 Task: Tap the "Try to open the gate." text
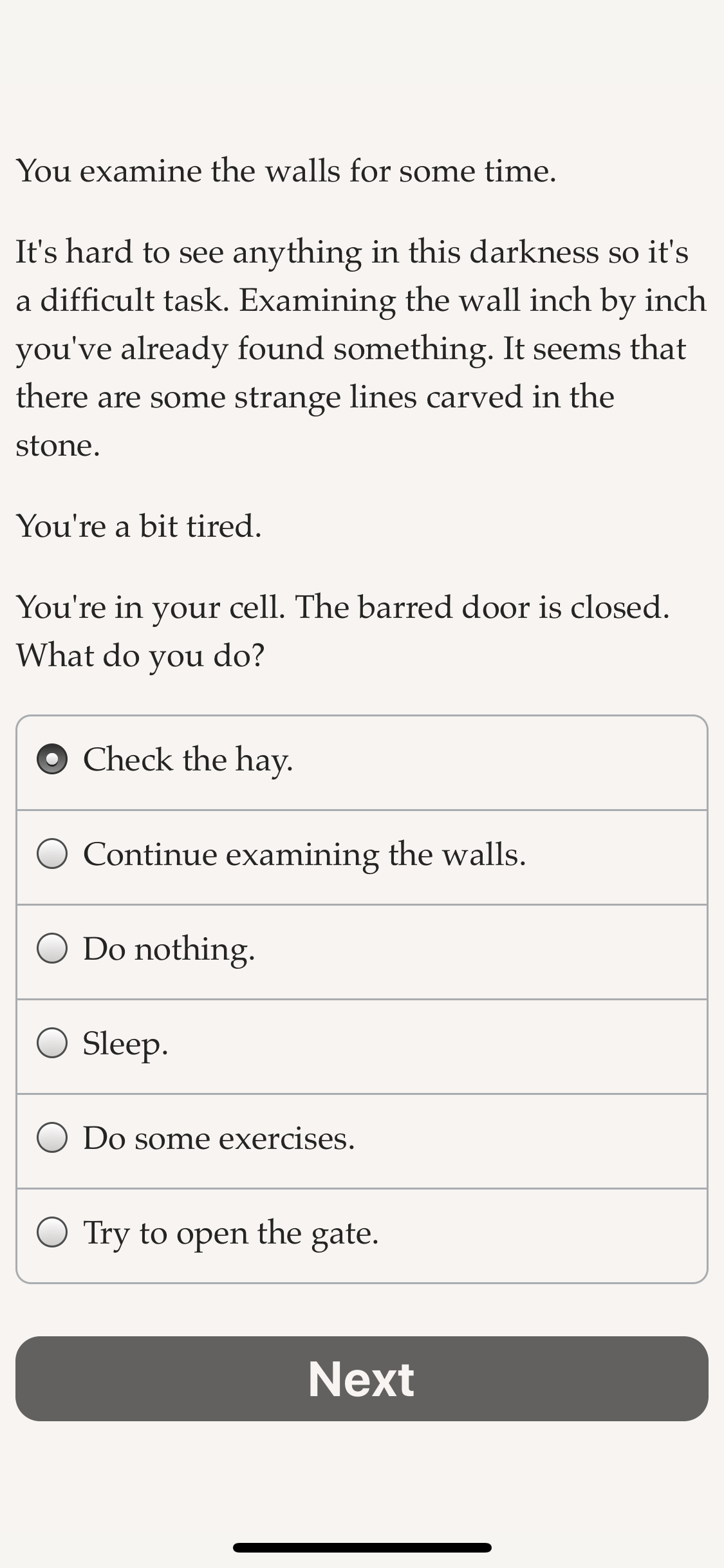click(x=230, y=1233)
